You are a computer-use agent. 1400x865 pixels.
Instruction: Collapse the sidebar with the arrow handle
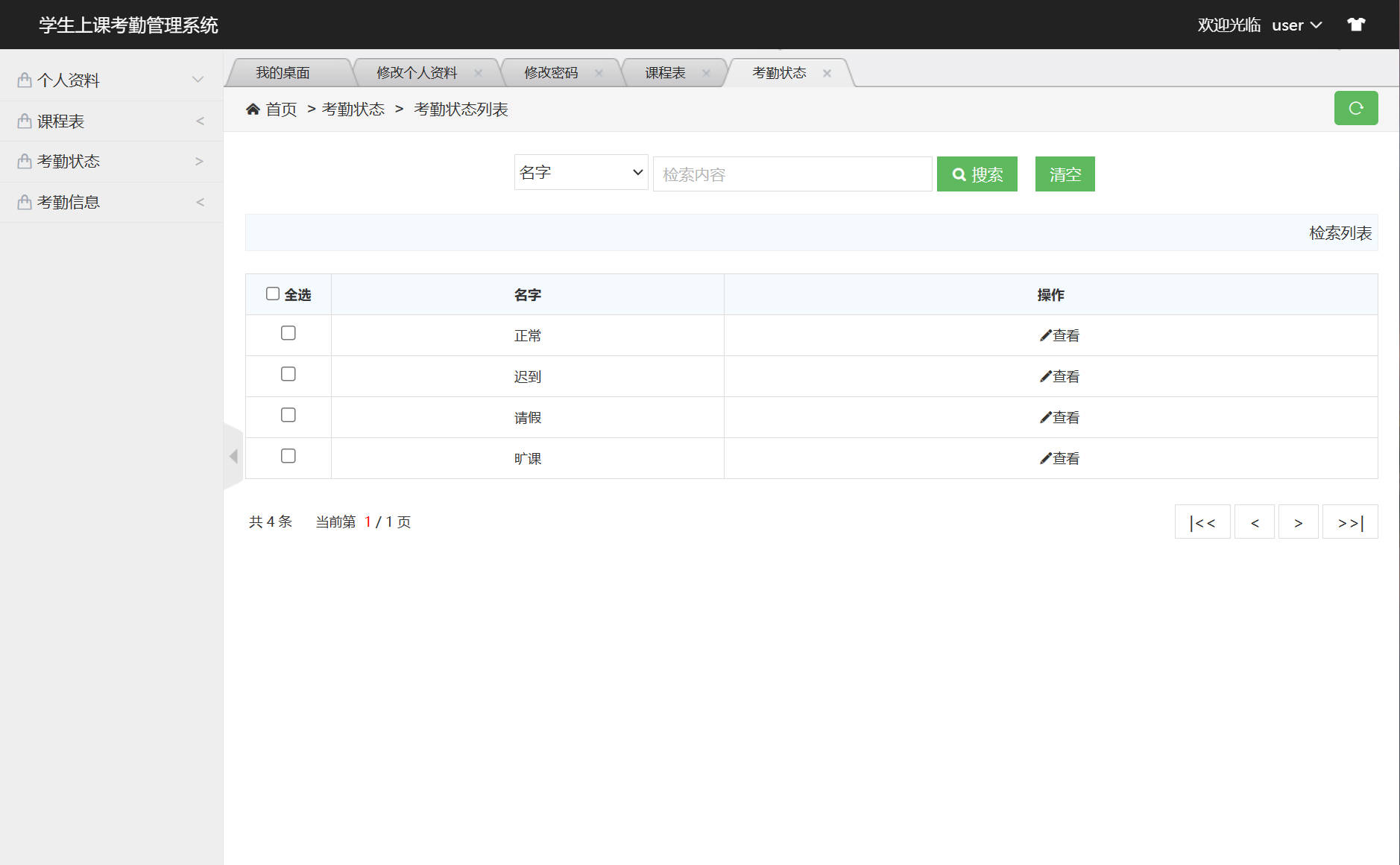[x=233, y=455]
